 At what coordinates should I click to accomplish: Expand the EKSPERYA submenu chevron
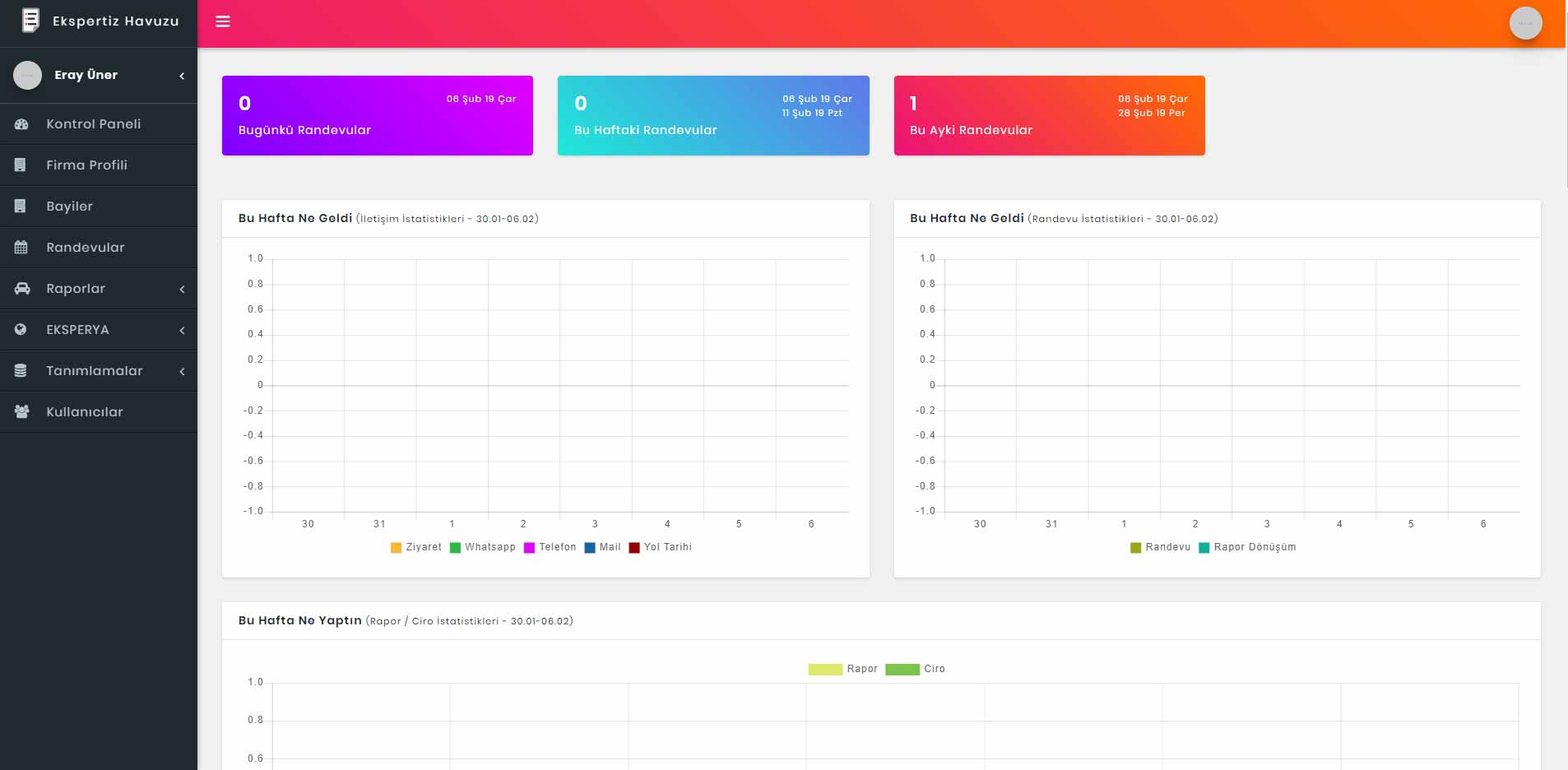(182, 331)
